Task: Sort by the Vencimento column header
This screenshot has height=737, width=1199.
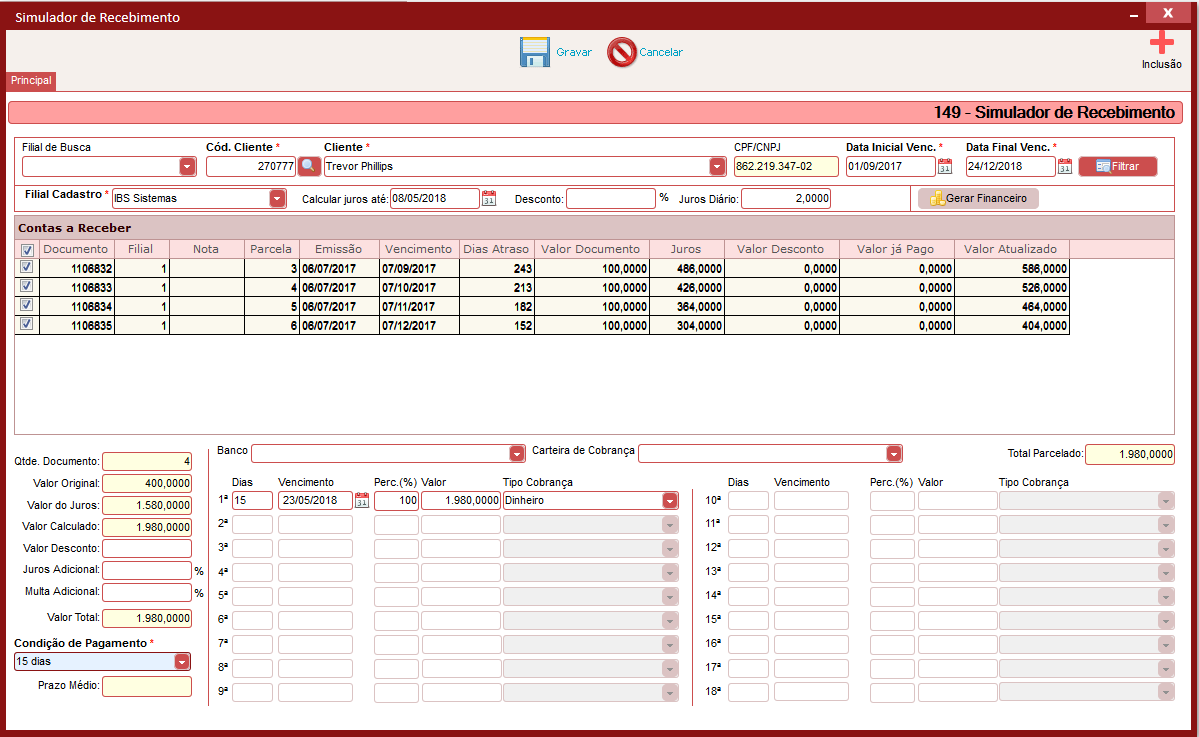Action: pyautogui.click(x=418, y=249)
